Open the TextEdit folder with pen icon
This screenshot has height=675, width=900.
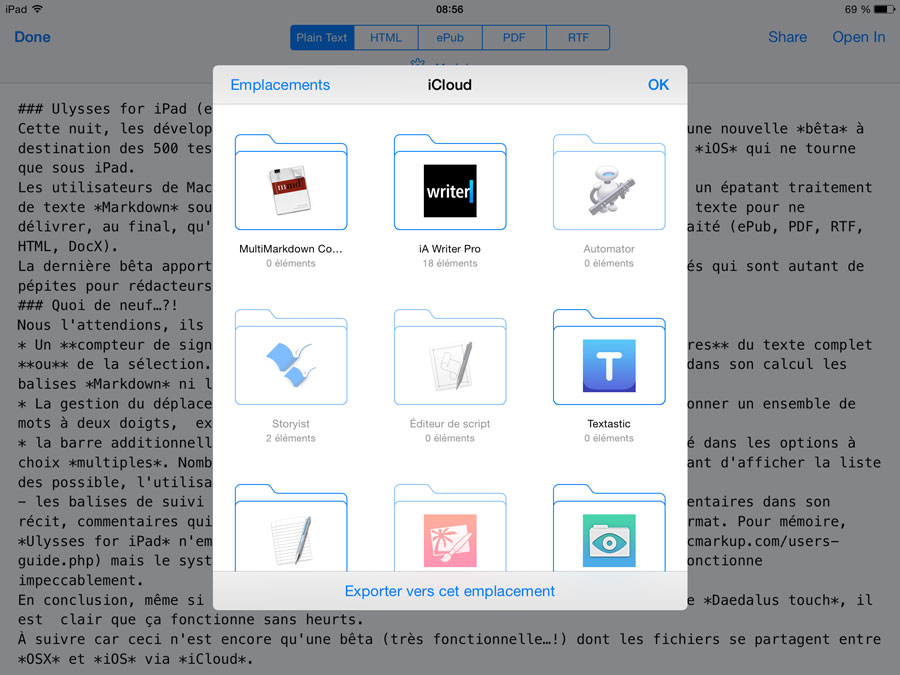click(x=291, y=528)
